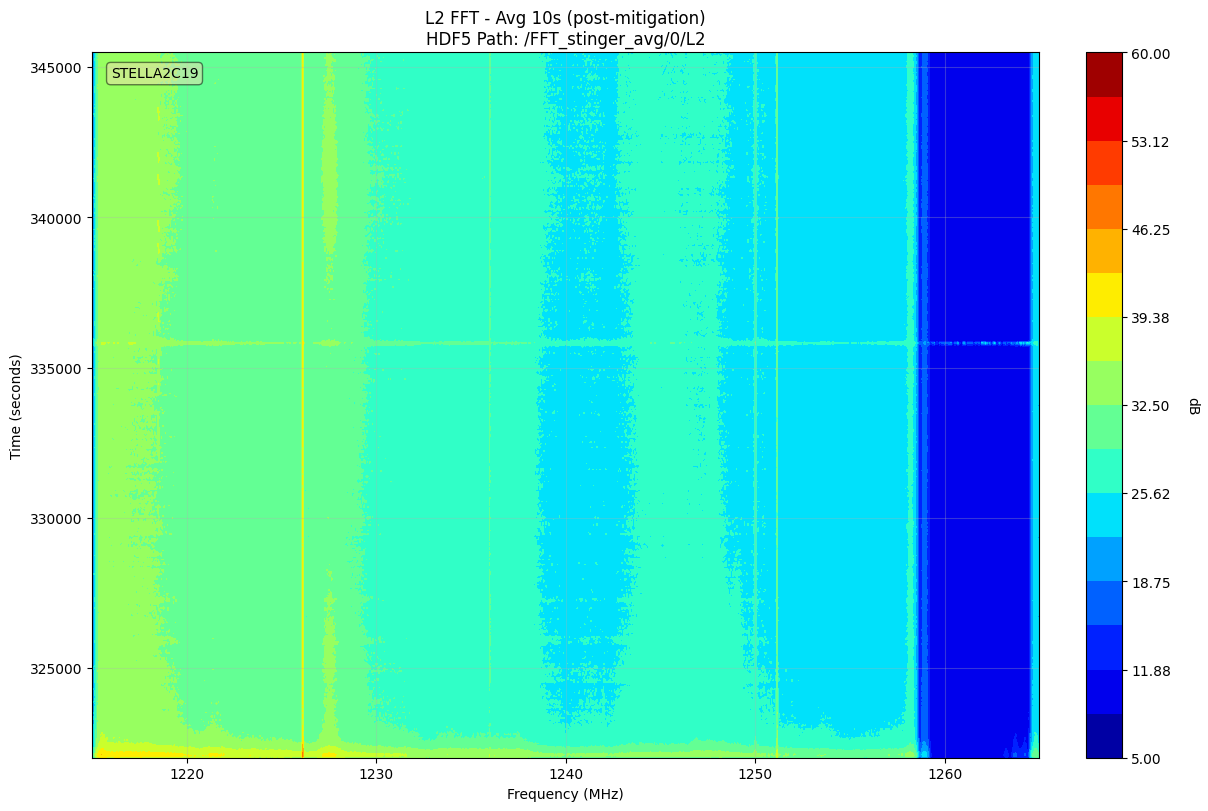
Task: Click the 'dB' colorbar label
Action: tap(1193, 406)
